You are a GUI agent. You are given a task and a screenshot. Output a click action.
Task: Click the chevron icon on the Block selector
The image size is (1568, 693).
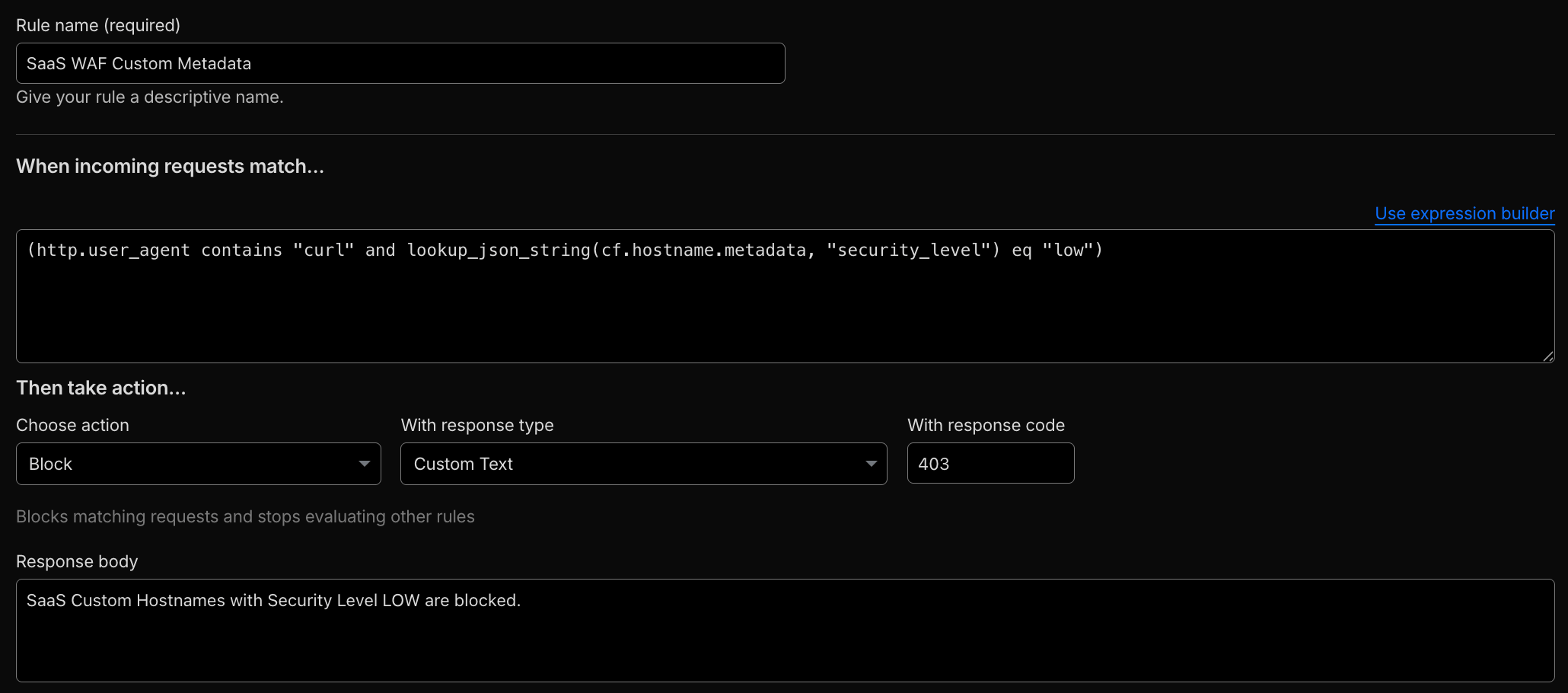(365, 463)
